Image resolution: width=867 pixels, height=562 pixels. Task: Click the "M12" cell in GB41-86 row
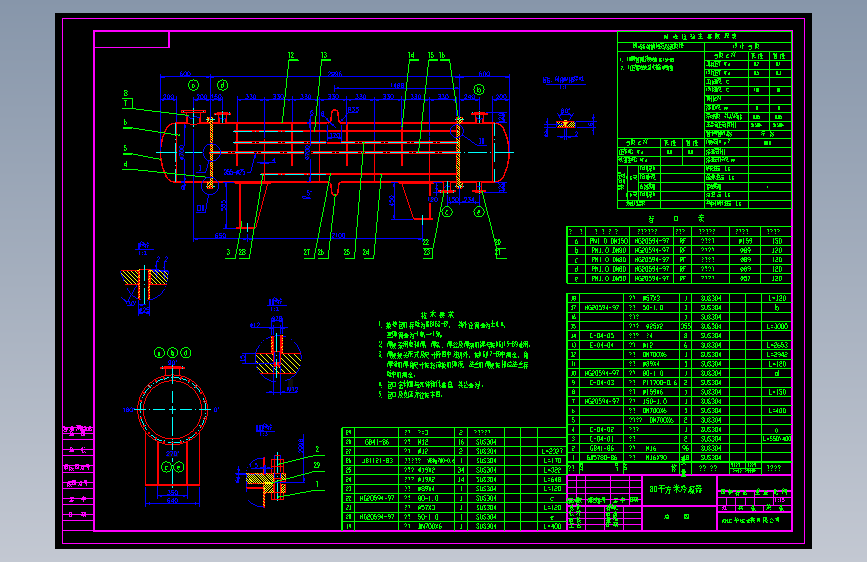point(422,442)
